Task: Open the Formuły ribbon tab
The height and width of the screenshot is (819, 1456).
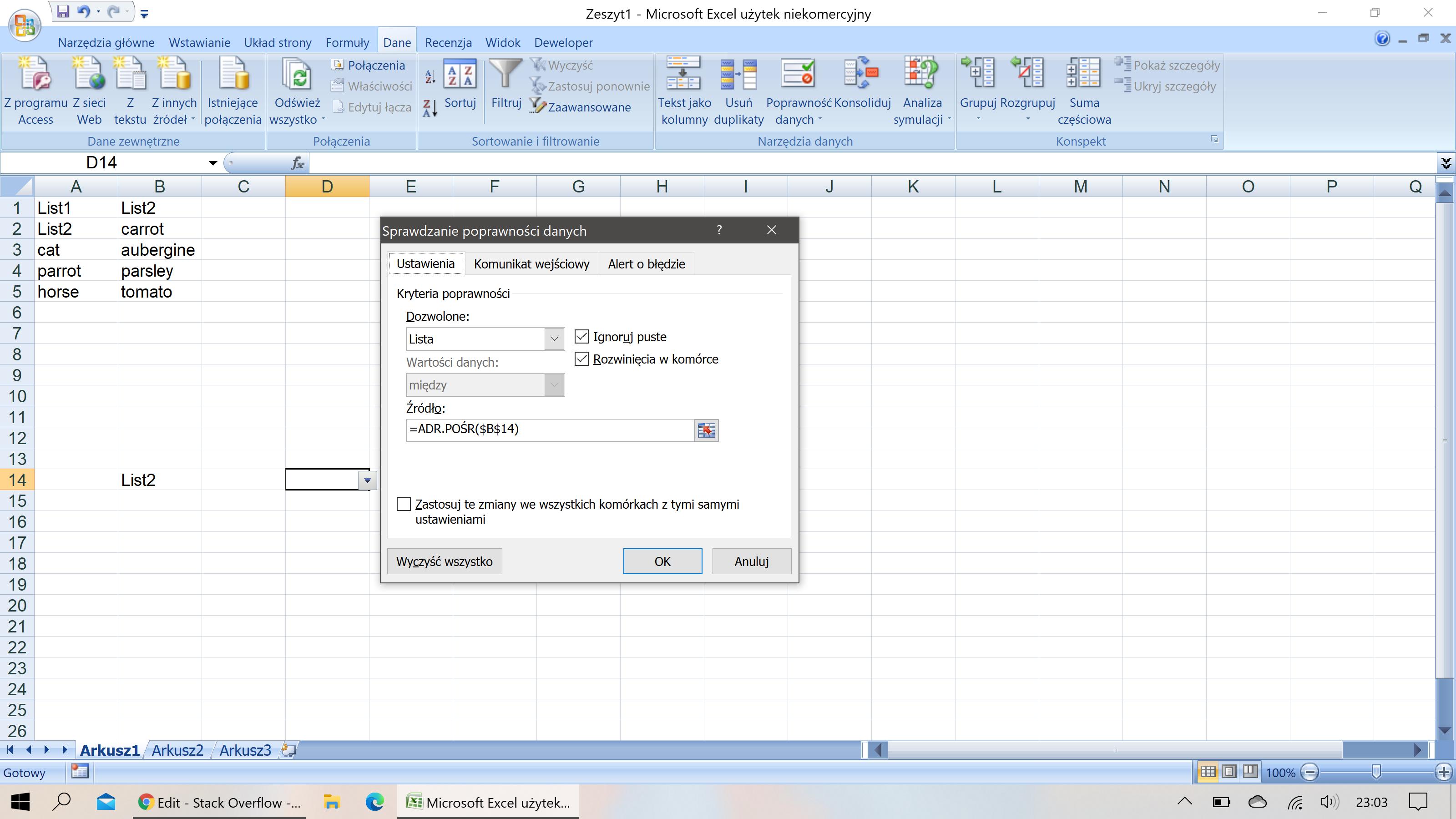Action: coord(347,42)
